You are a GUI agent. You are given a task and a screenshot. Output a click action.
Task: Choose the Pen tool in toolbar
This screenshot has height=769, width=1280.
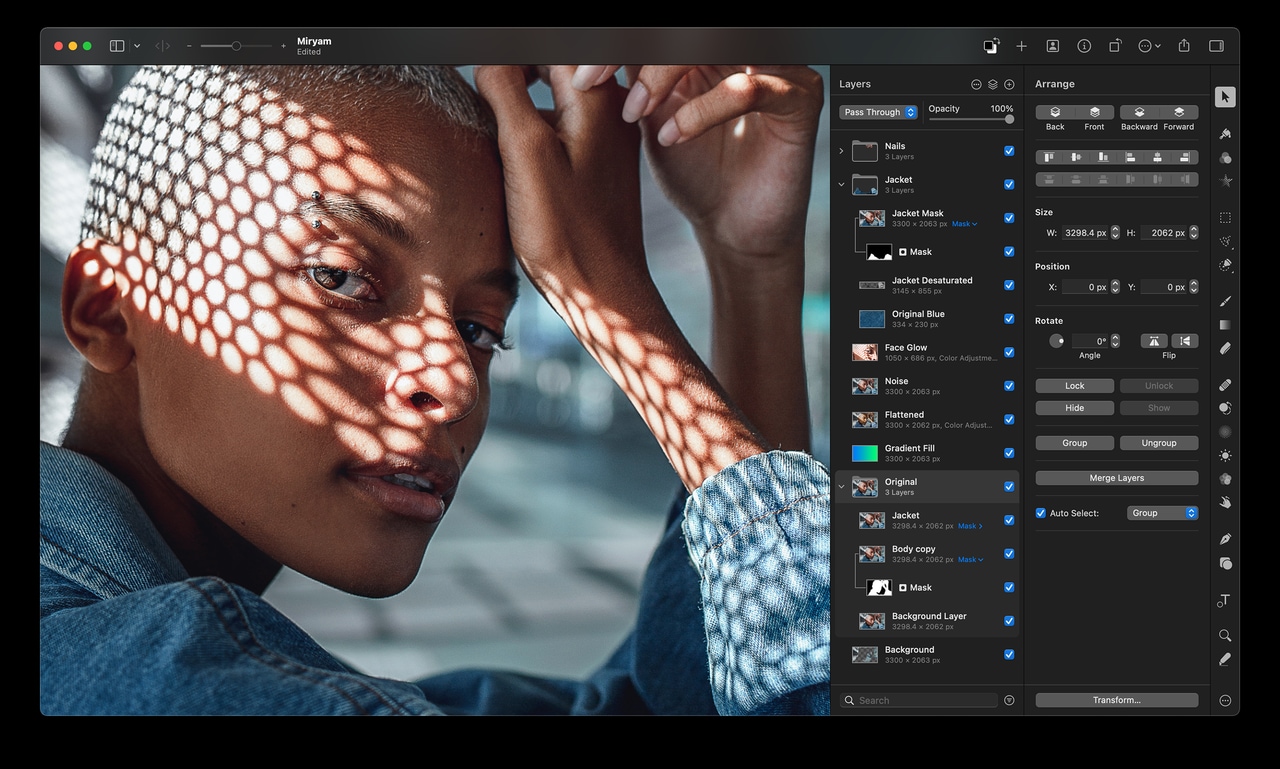(x=1225, y=539)
